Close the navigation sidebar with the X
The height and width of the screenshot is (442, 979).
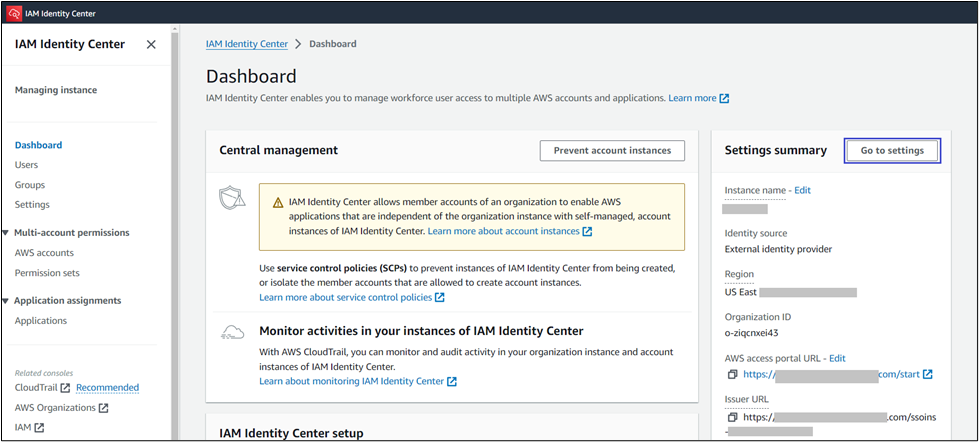point(151,45)
